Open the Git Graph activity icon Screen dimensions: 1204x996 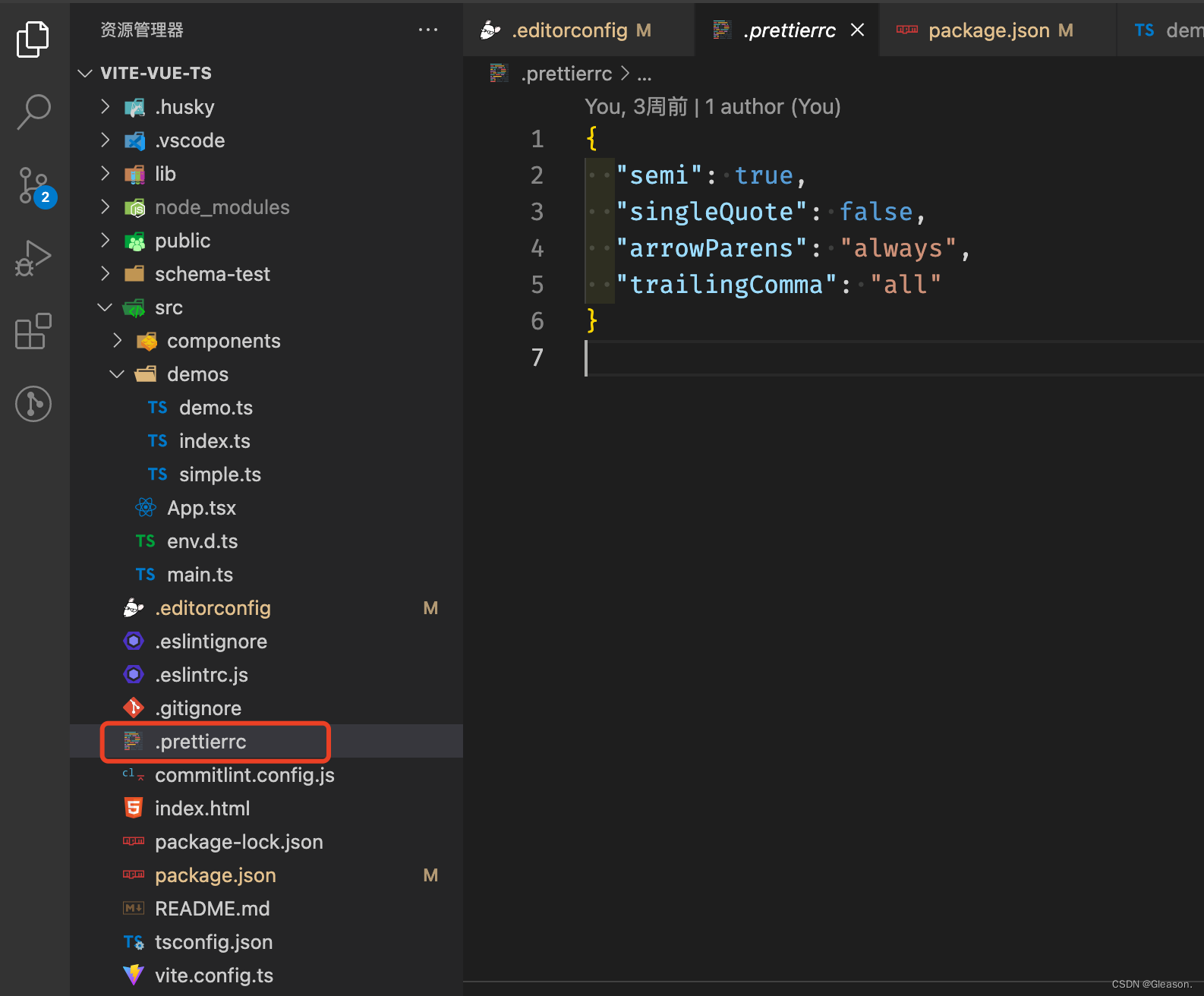pyautogui.click(x=33, y=404)
